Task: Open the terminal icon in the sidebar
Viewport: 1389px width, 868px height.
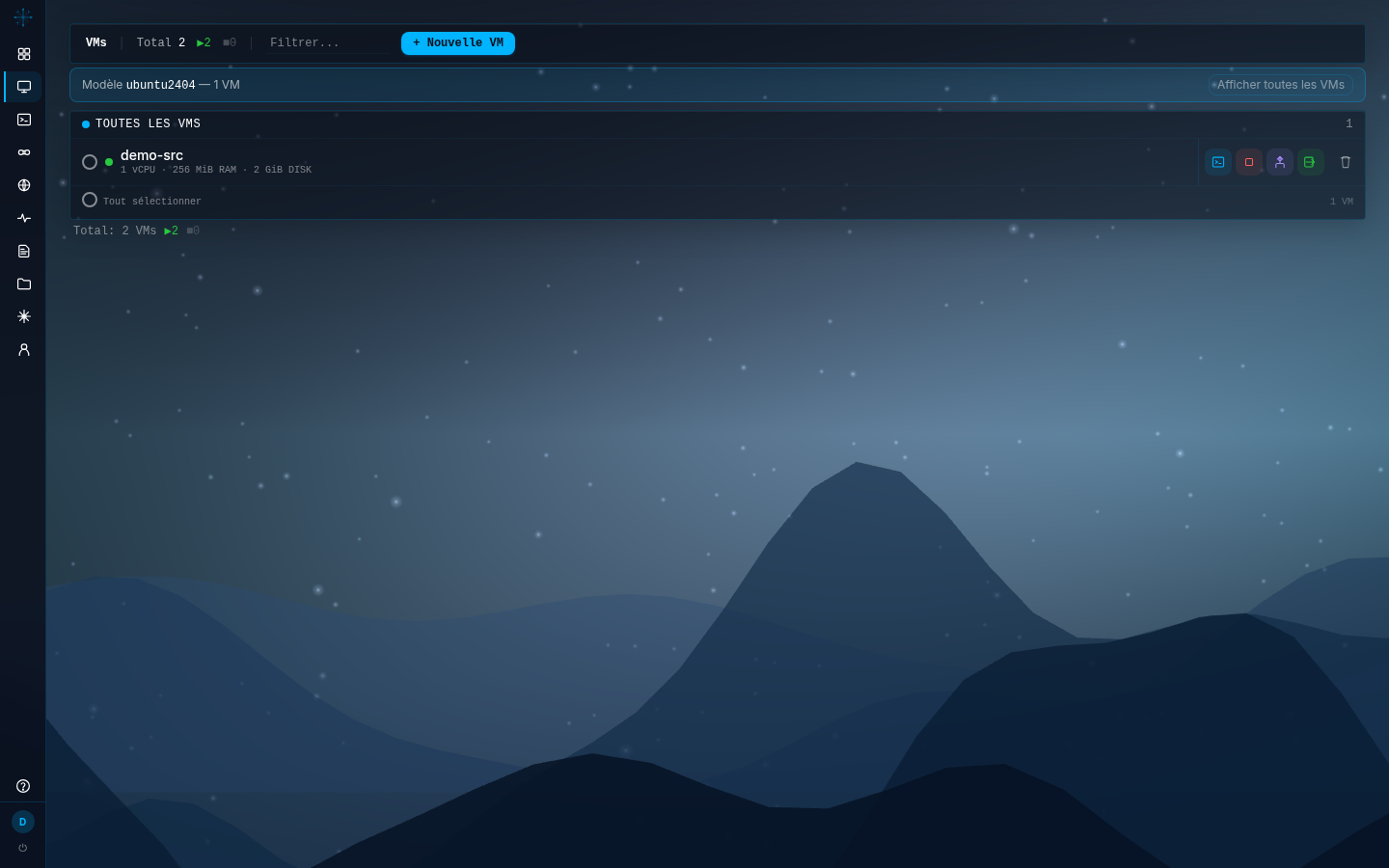Action: [x=24, y=120]
